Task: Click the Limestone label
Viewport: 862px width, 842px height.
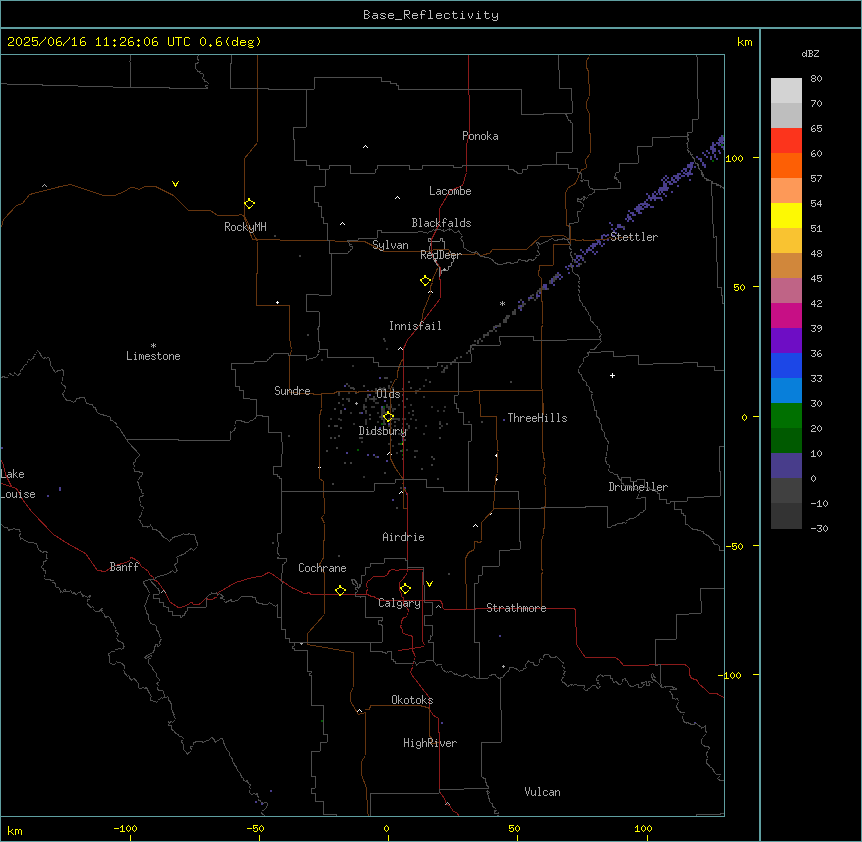Action: pyautogui.click(x=153, y=356)
